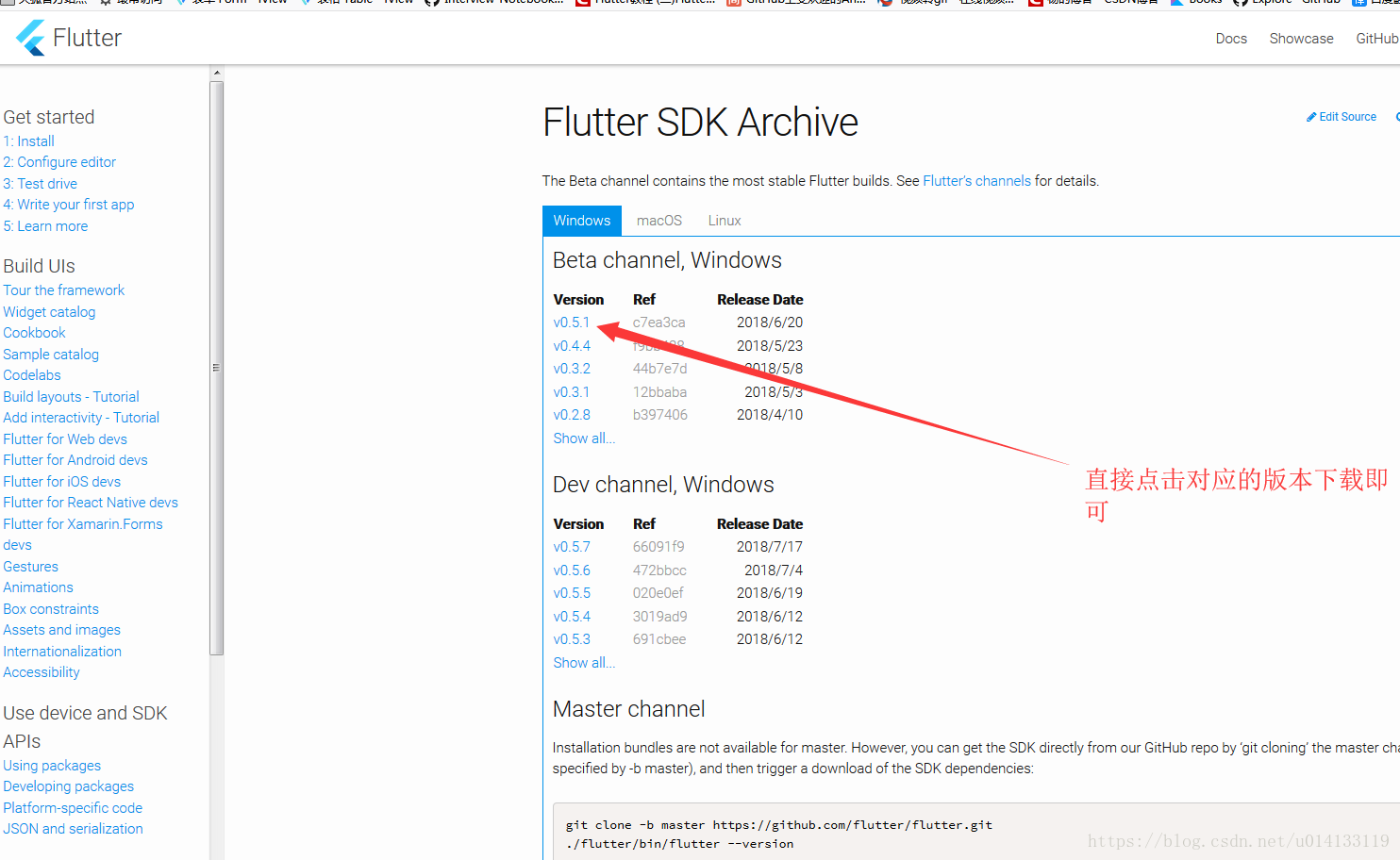Click the Flutter logo icon
Image resolution: width=1400 pixels, height=860 pixels.
pyautogui.click(x=30, y=38)
